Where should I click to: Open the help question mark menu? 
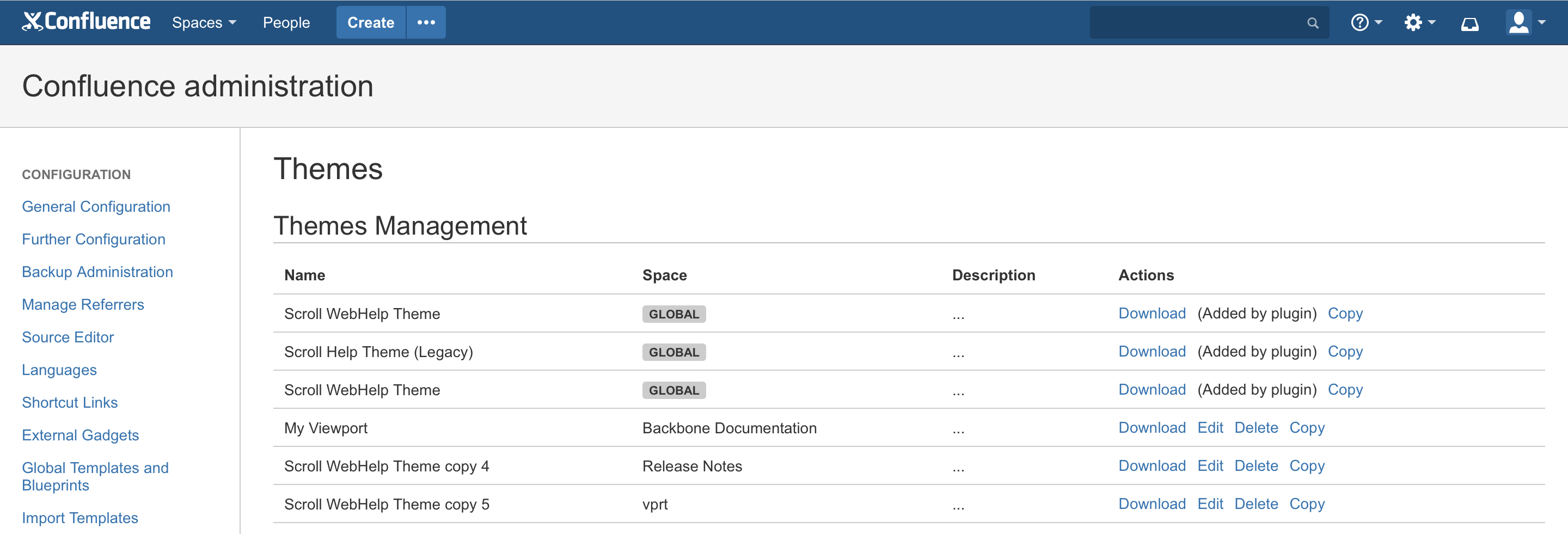point(1365,23)
